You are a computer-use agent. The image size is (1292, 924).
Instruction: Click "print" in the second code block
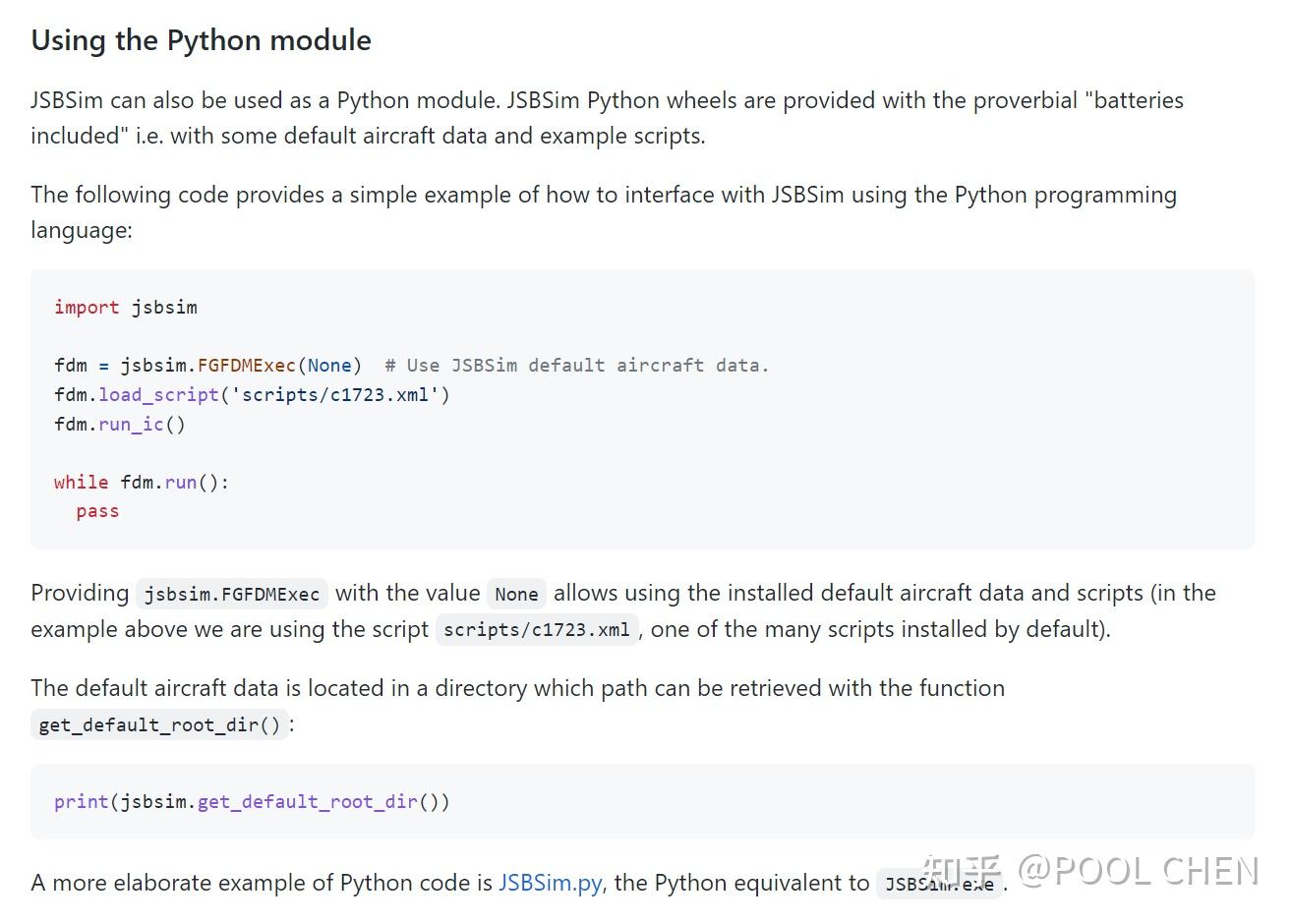click(x=82, y=802)
